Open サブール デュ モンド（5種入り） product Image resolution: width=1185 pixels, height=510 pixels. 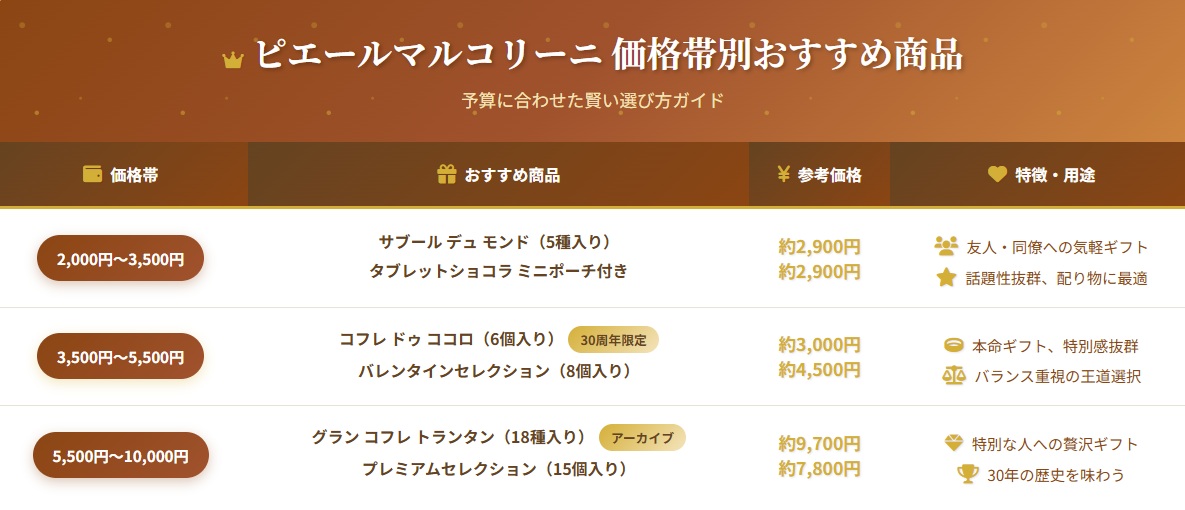coord(494,242)
